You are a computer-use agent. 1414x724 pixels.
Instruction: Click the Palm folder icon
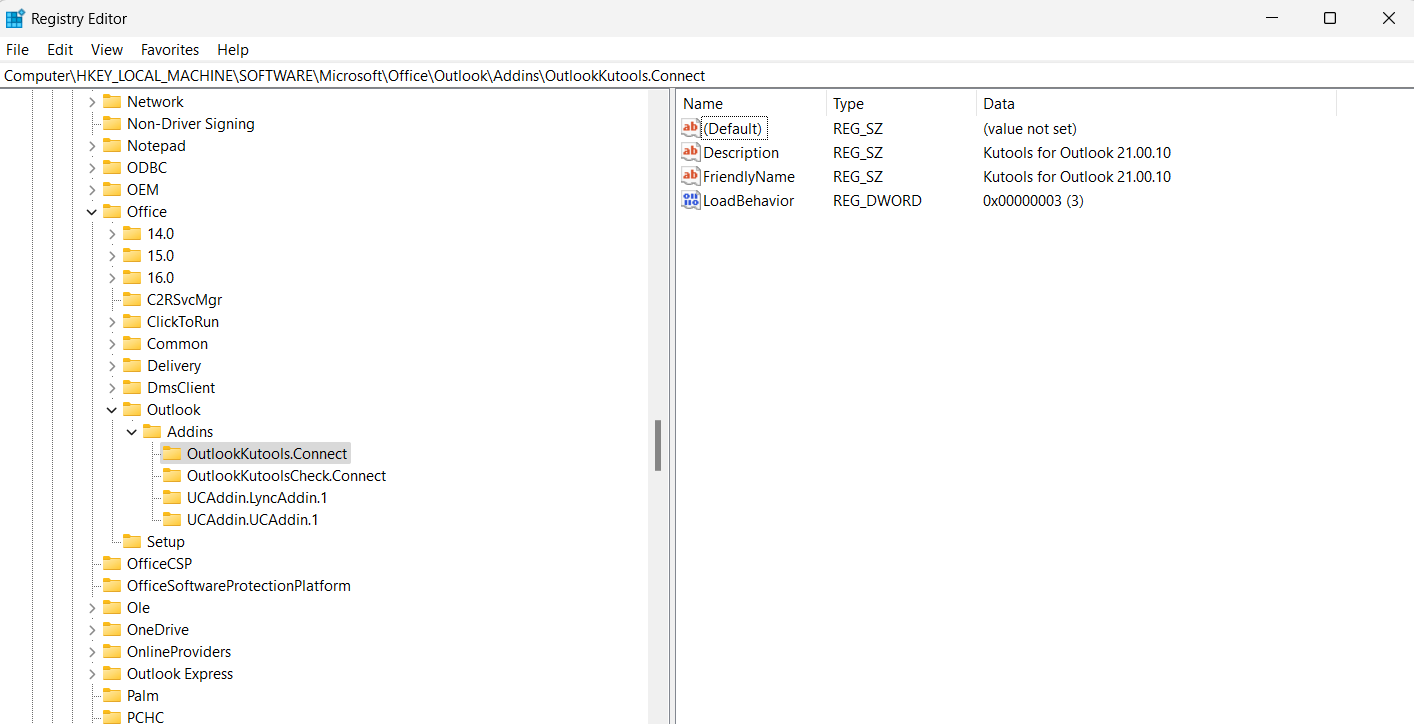click(112, 695)
